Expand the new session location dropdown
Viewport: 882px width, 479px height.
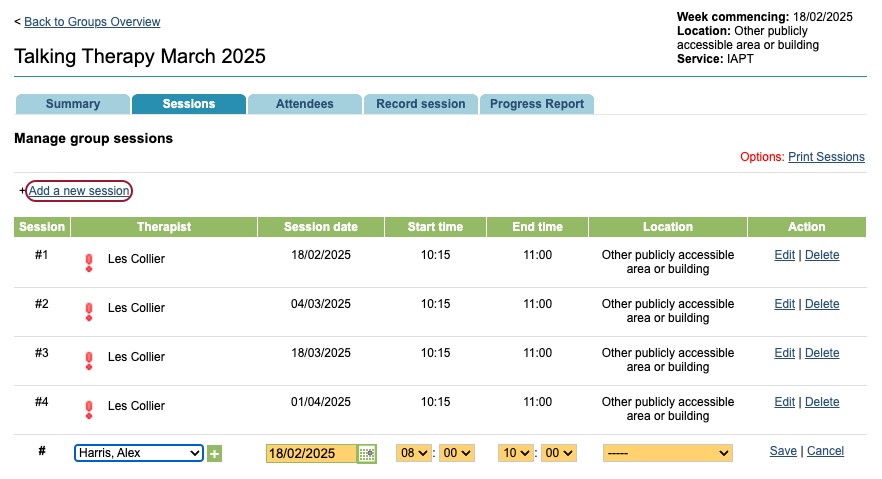point(667,453)
